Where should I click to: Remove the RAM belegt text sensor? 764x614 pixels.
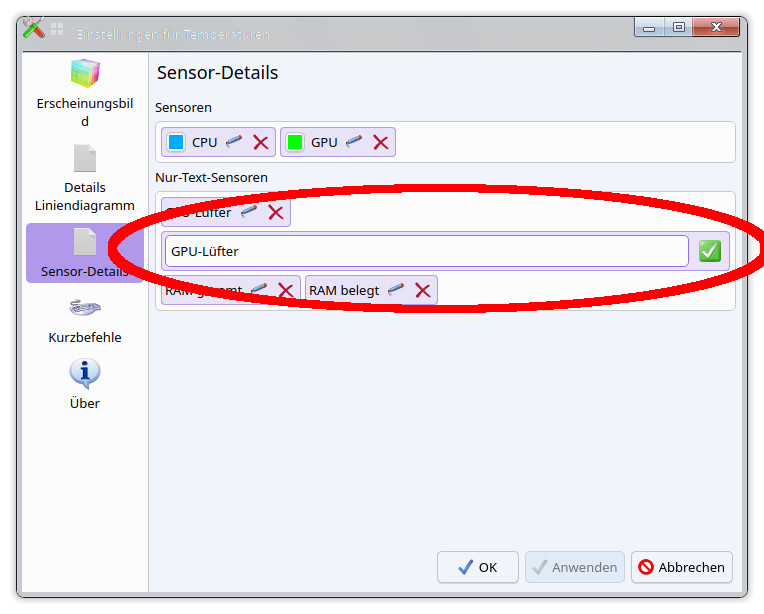[x=423, y=290]
